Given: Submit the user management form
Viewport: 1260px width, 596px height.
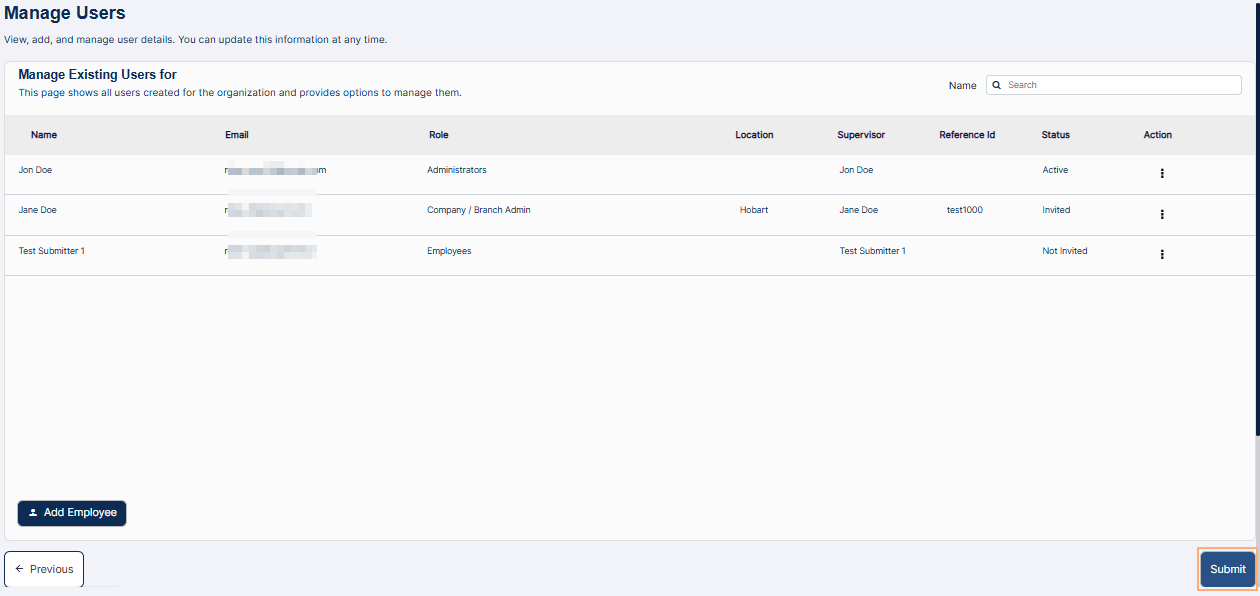Looking at the screenshot, I should 1227,569.
